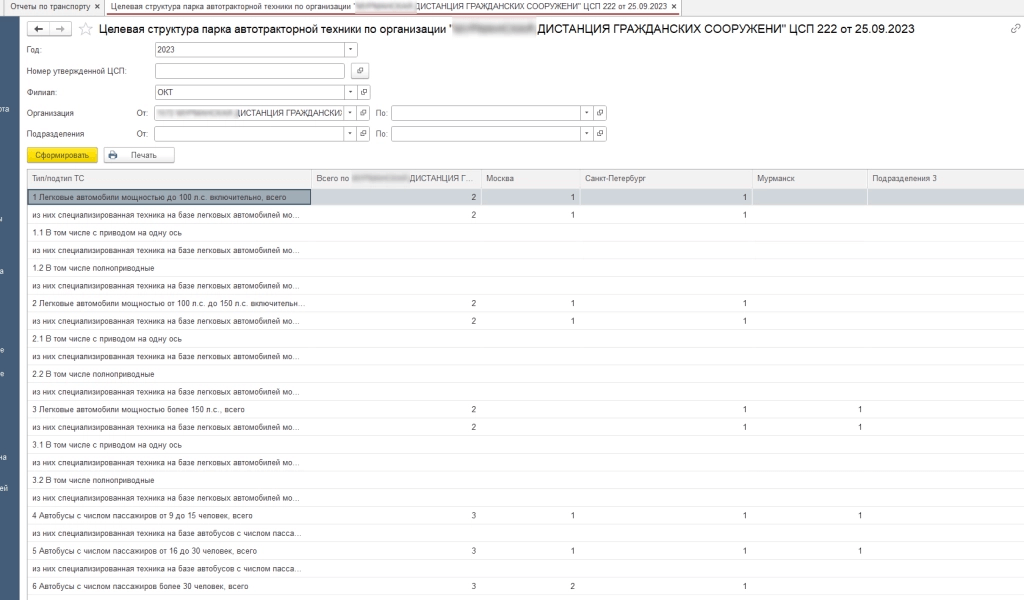This screenshot has height=600, width=1024.
Task: Expand the Организация По dropdown
Action: coord(586,113)
